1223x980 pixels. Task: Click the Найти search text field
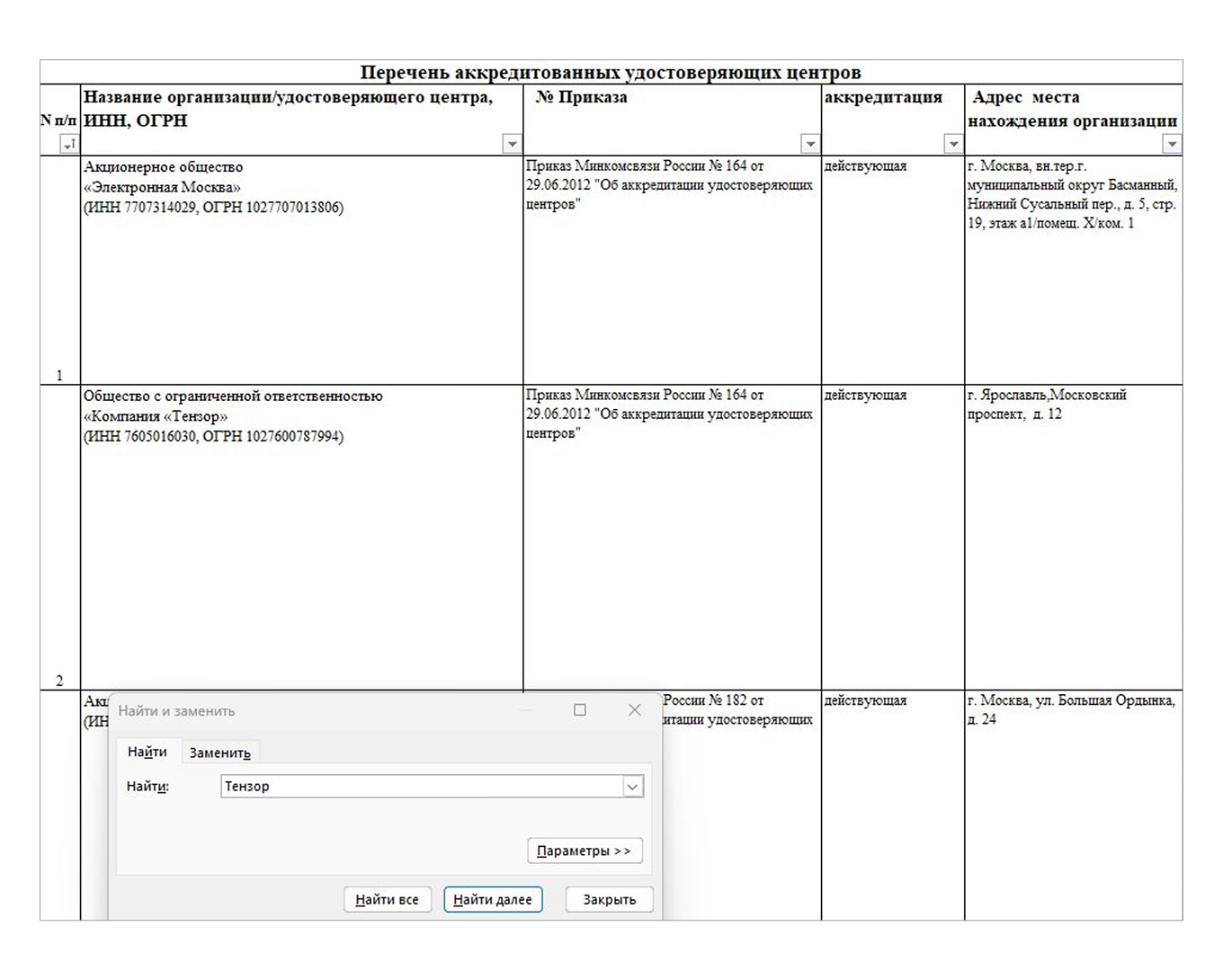point(421,787)
